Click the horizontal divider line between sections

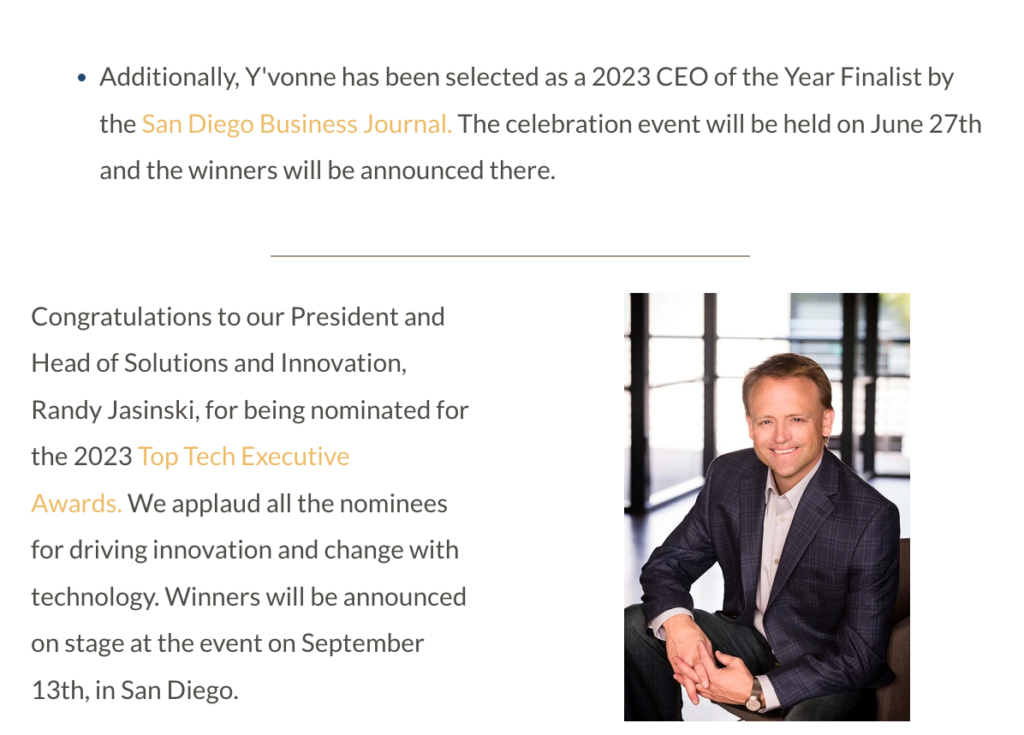pyautogui.click(x=510, y=255)
